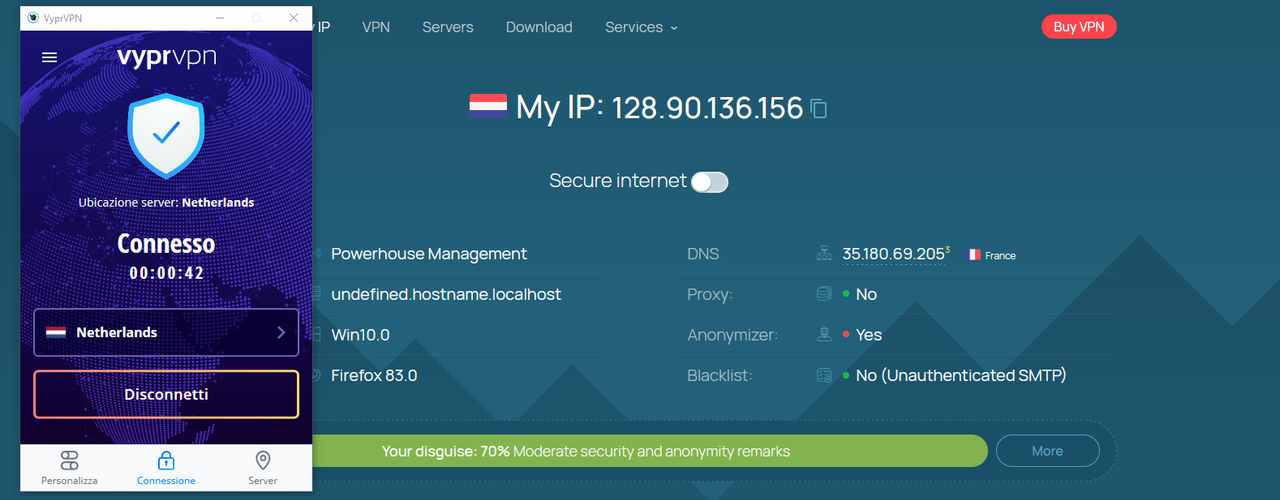The height and width of the screenshot is (500, 1280).
Task: Click the Personalizza customization icon
Action: (x=69, y=460)
